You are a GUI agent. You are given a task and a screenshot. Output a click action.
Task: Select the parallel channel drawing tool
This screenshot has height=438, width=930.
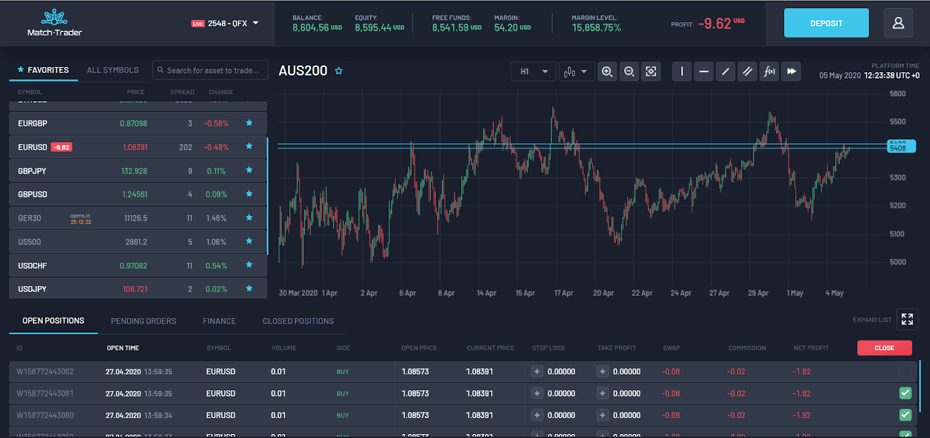click(748, 72)
